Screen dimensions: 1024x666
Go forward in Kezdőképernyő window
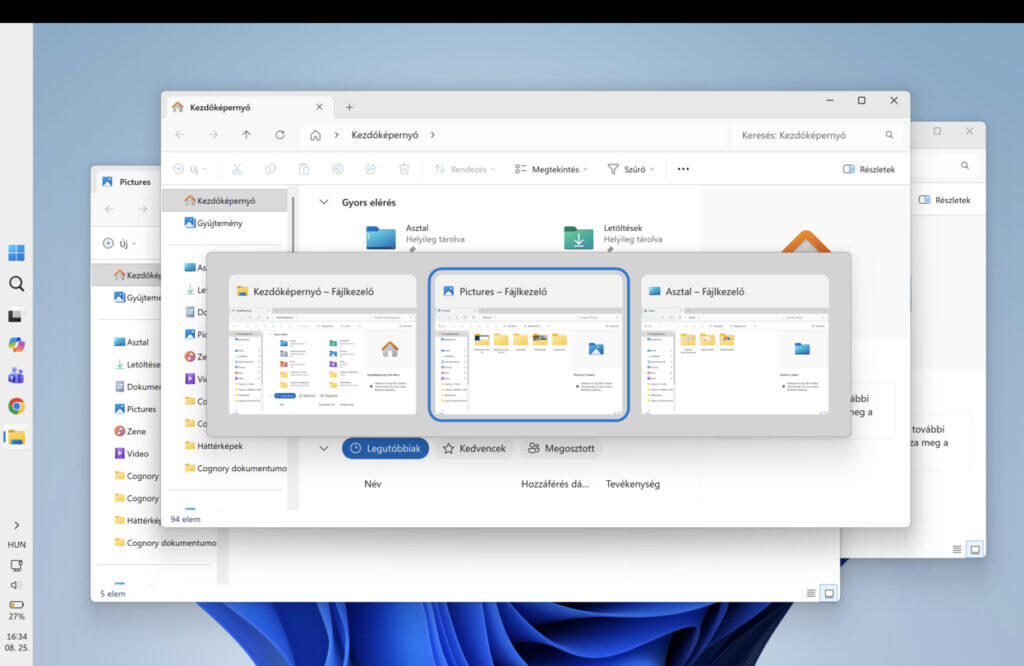tap(213, 135)
